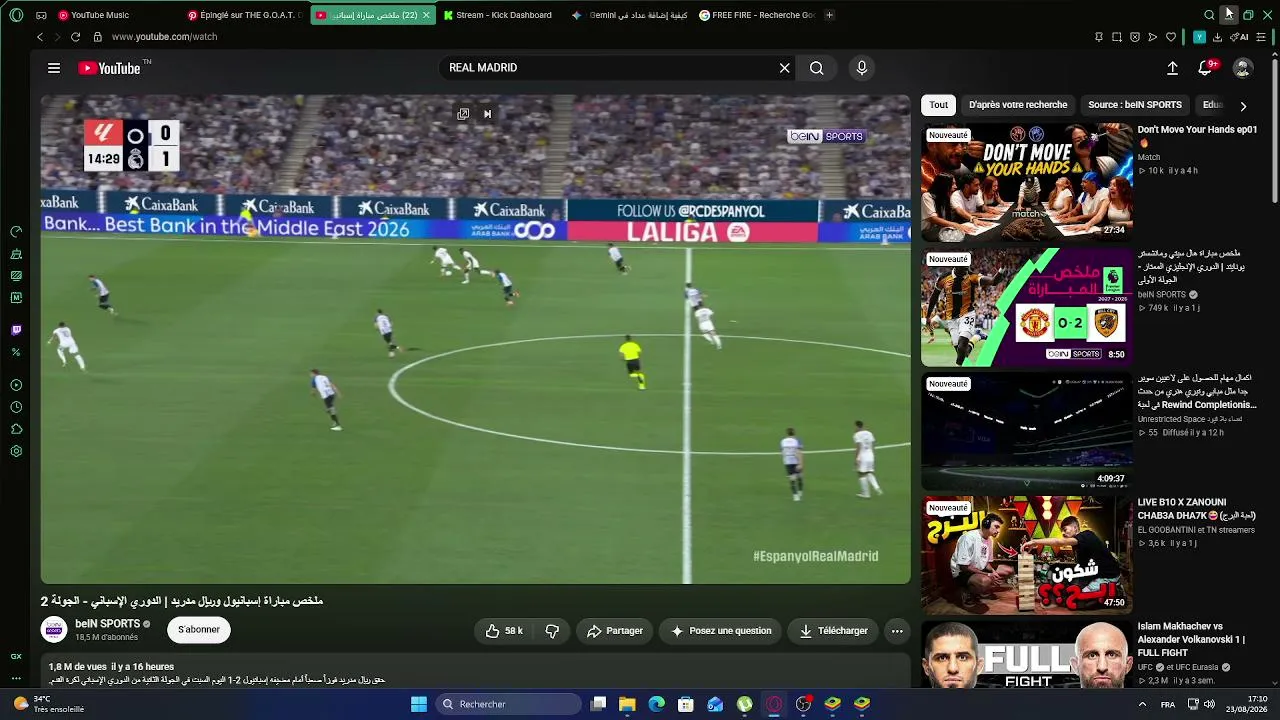Open the Easy Setup sliders icon
This screenshot has height=720, width=1280.
(1262, 37)
